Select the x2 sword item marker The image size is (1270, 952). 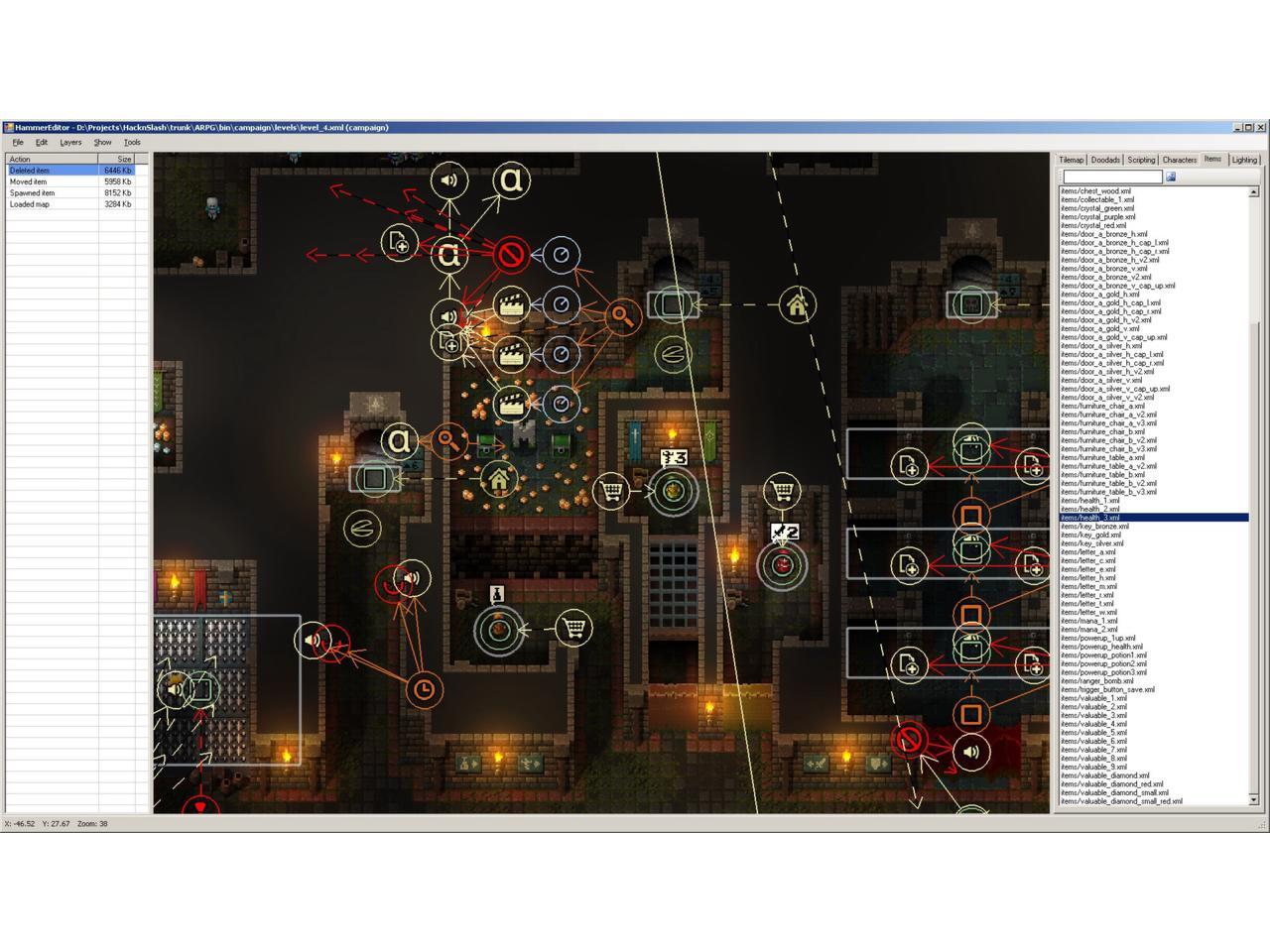pos(785,533)
